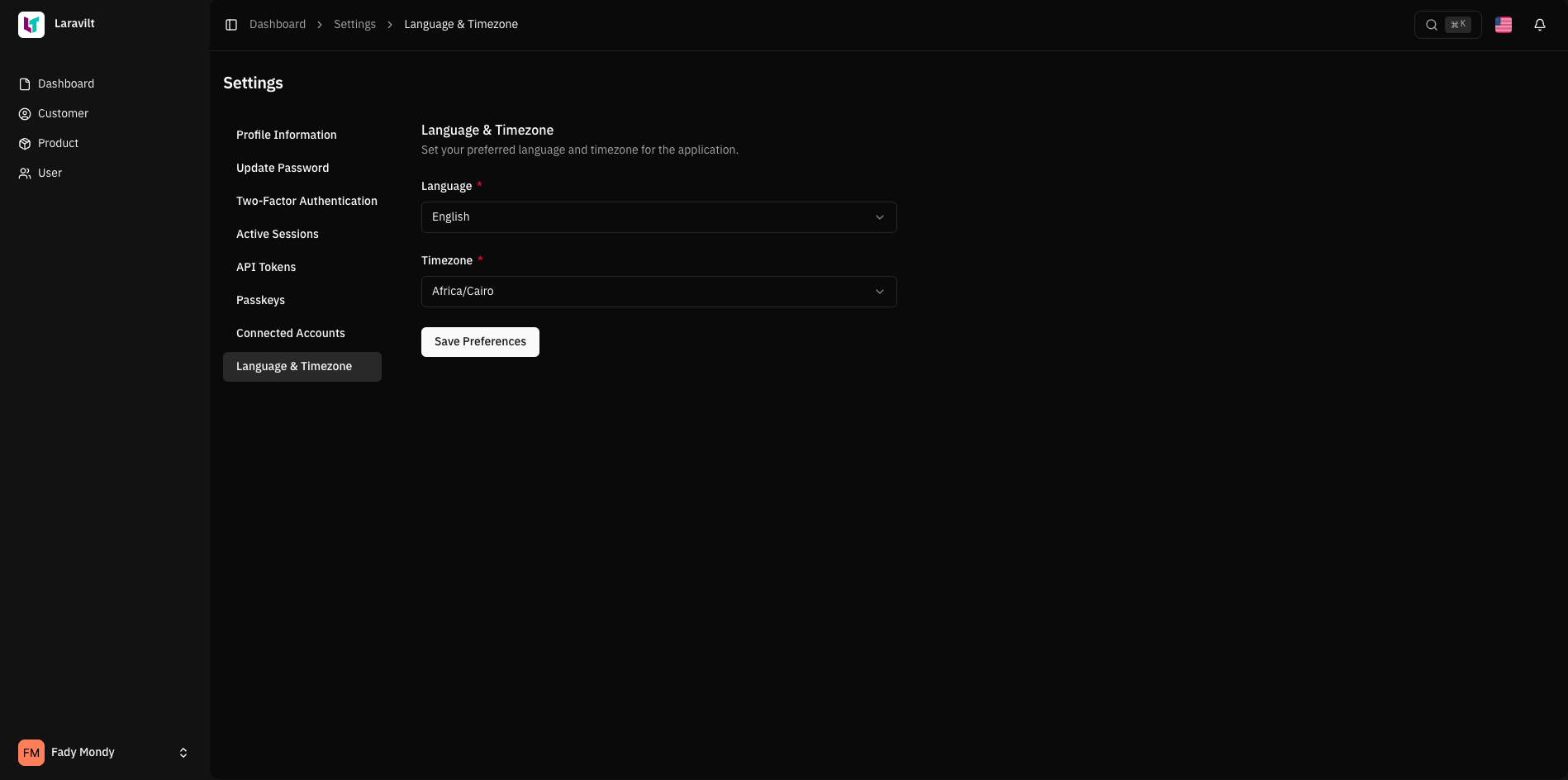The width and height of the screenshot is (1568, 780).
Task: Expand user menu via up-down chevron
Action: (183, 753)
